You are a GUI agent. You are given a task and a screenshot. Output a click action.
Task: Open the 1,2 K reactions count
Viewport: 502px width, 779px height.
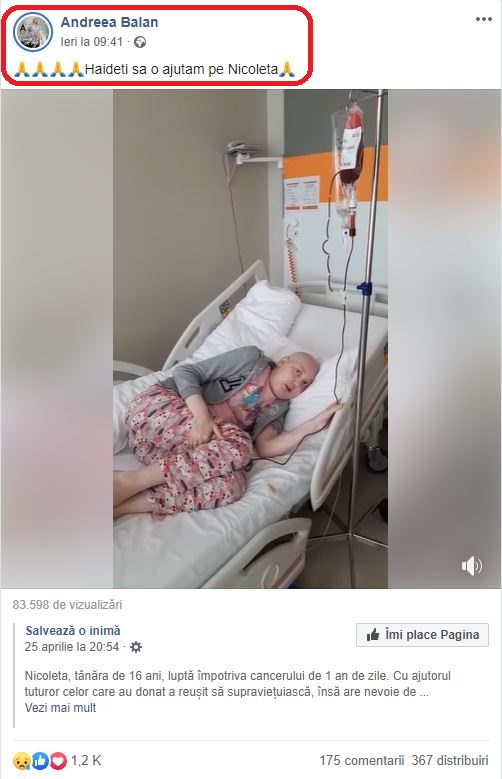tap(86, 760)
